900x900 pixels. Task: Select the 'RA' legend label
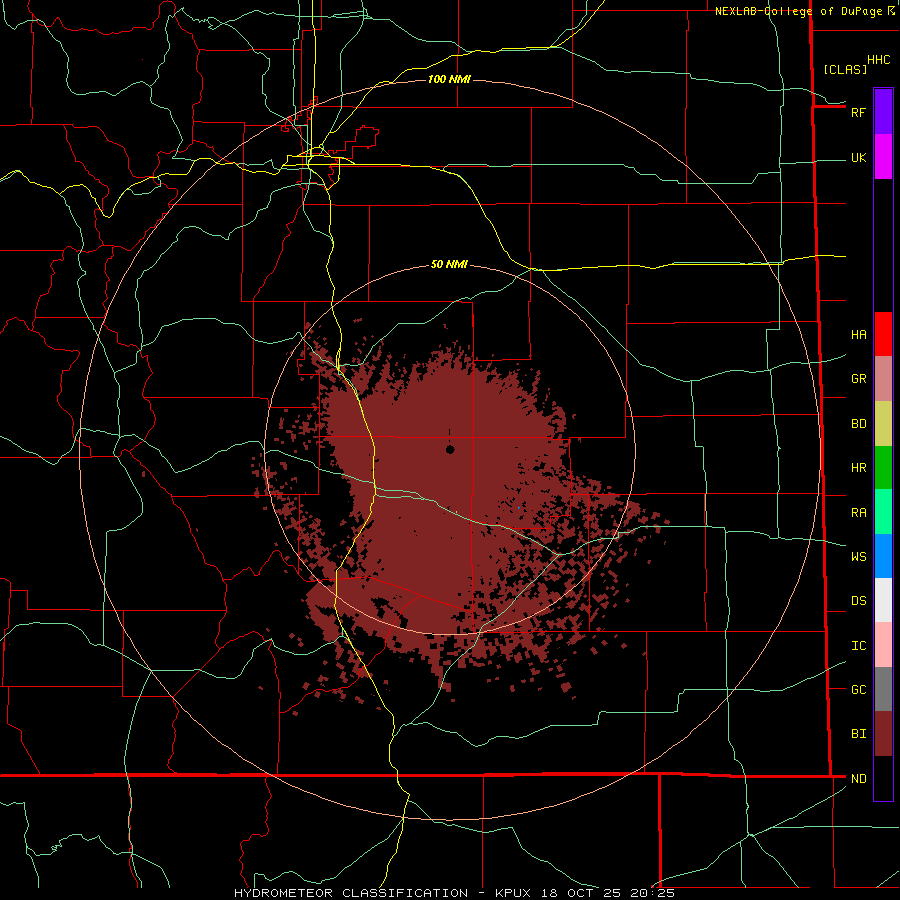(858, 513)
